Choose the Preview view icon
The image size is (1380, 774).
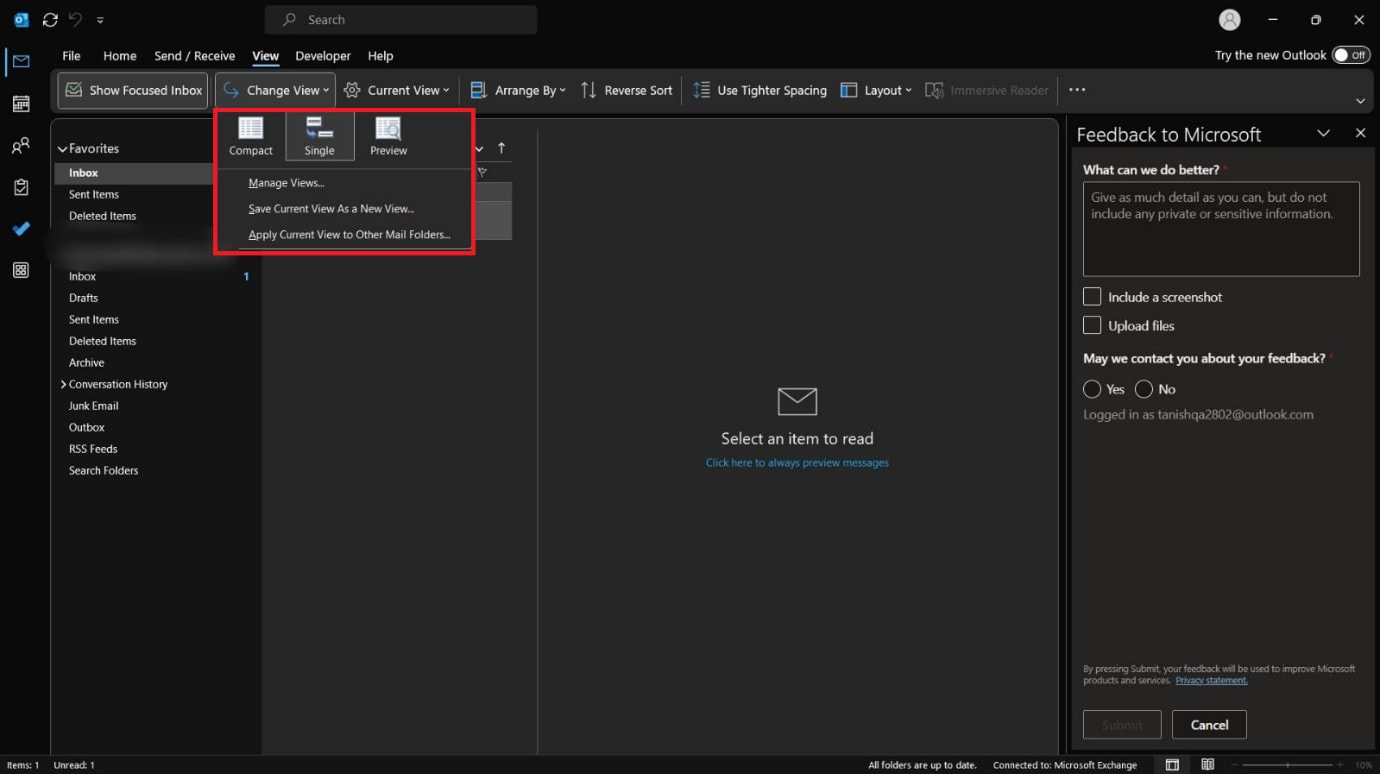coord(388,136)
